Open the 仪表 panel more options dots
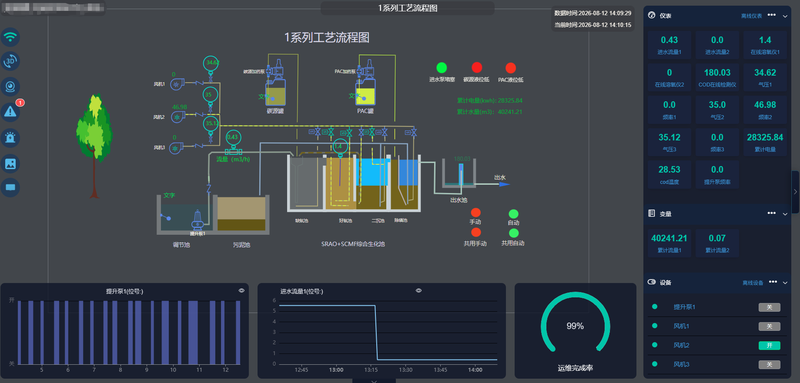The width and height of the screenshot is (800, 383). (x=771, y=15)
